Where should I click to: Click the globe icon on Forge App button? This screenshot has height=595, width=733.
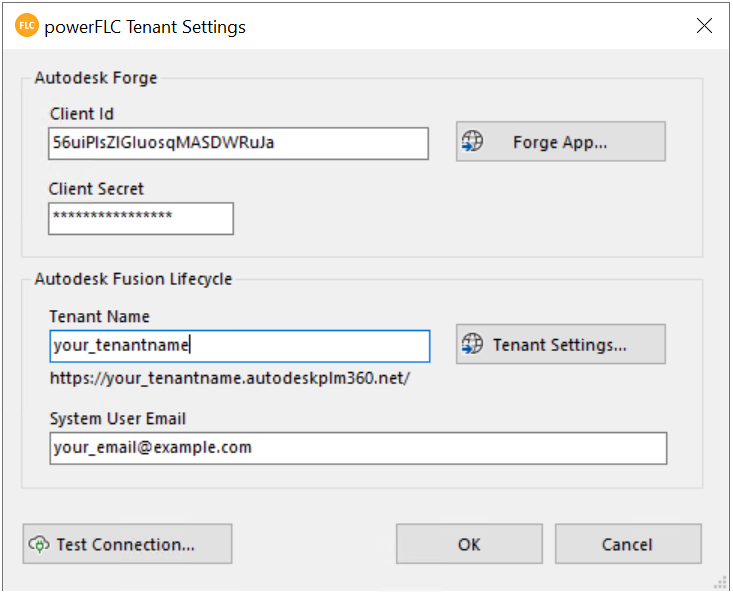pos(473,143)
